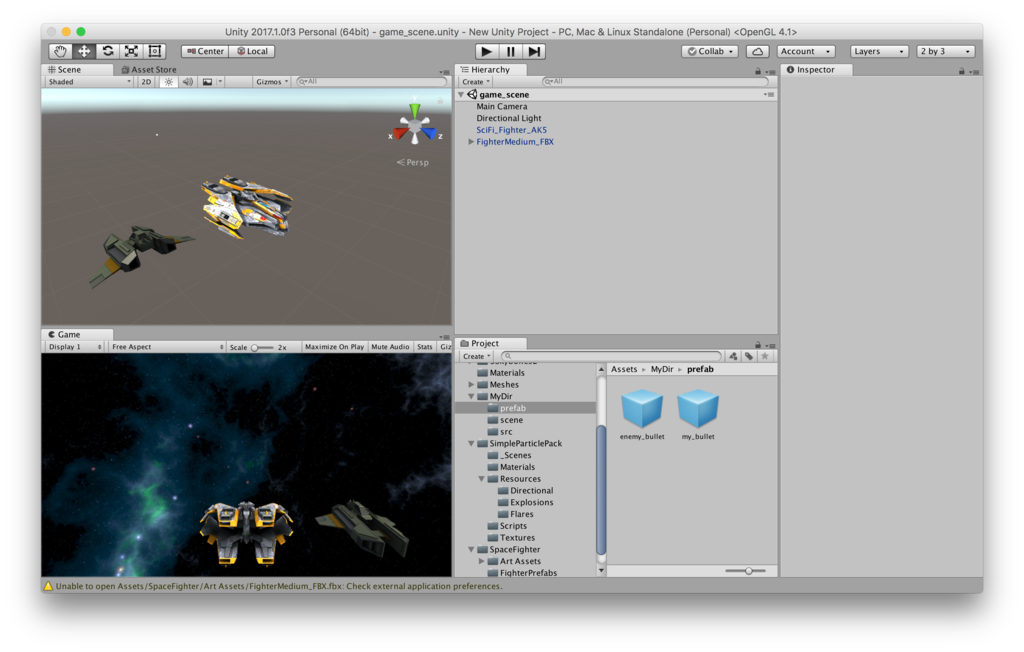Image resolution: width=1024 pixels, height=652 pixels.
Task: Select the my_bullet prefab
Action: [698, 414]
